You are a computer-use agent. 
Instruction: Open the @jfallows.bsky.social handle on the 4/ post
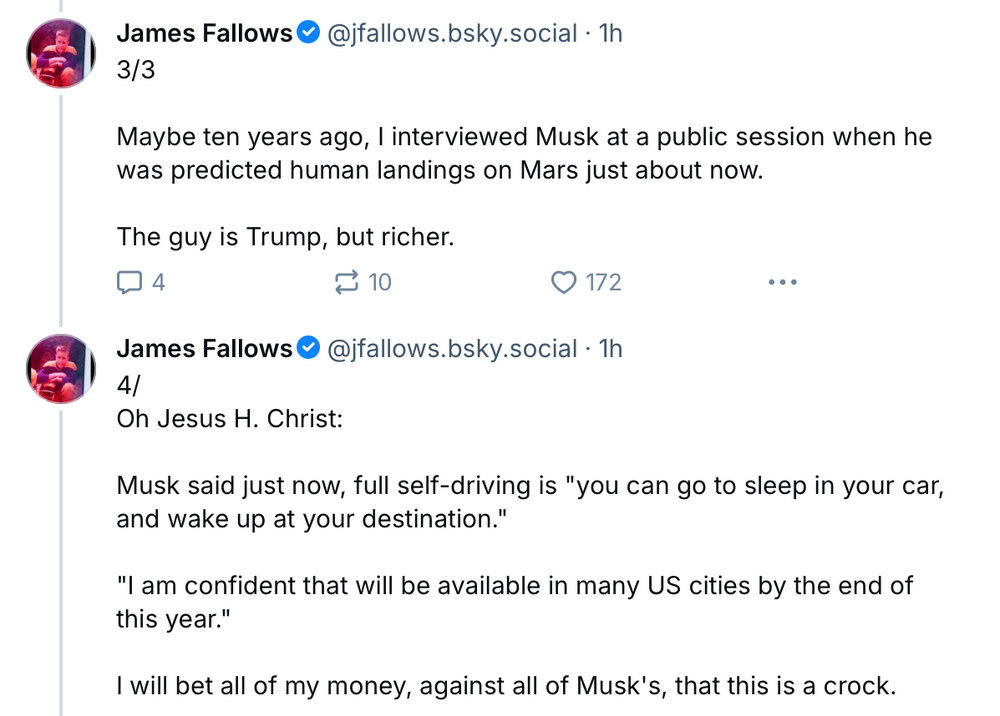coord(452,348)
